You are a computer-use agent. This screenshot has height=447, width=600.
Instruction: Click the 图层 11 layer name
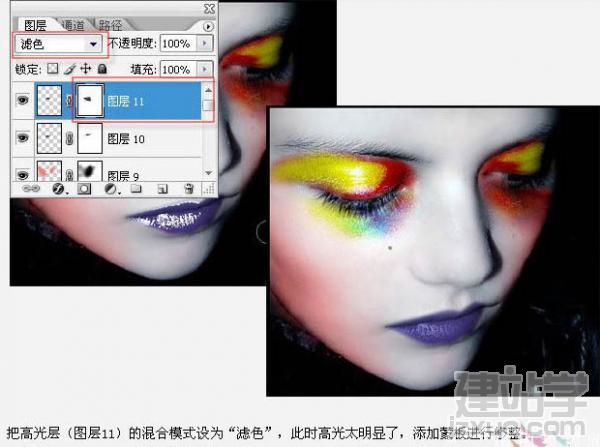(x=126, y=101)
